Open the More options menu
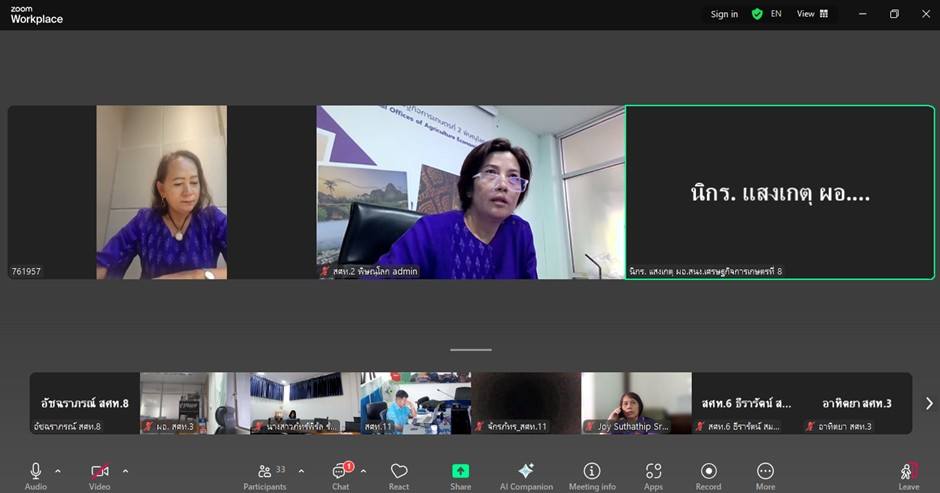The height and width of the screenshot is (493, 940). (765, 473)
